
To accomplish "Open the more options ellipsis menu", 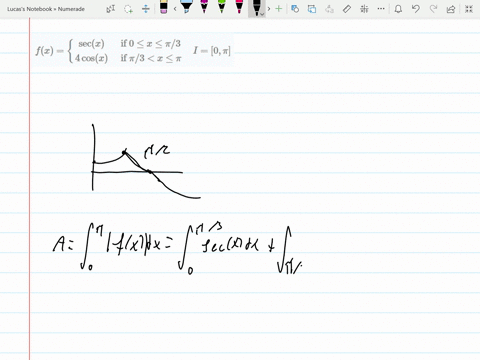I will (381, 9).
